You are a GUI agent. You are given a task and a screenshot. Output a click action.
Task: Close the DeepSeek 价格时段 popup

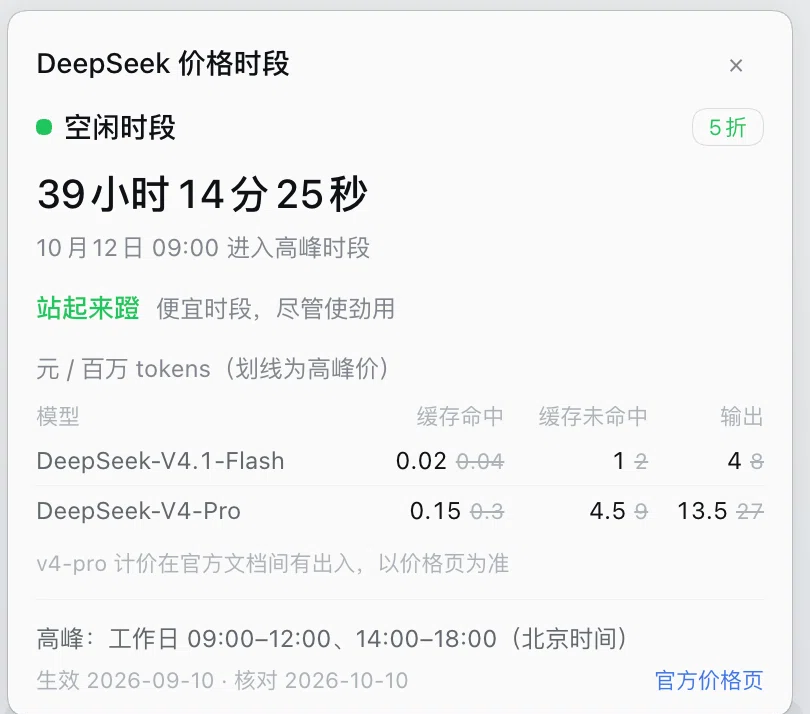[x=736, y=66]
